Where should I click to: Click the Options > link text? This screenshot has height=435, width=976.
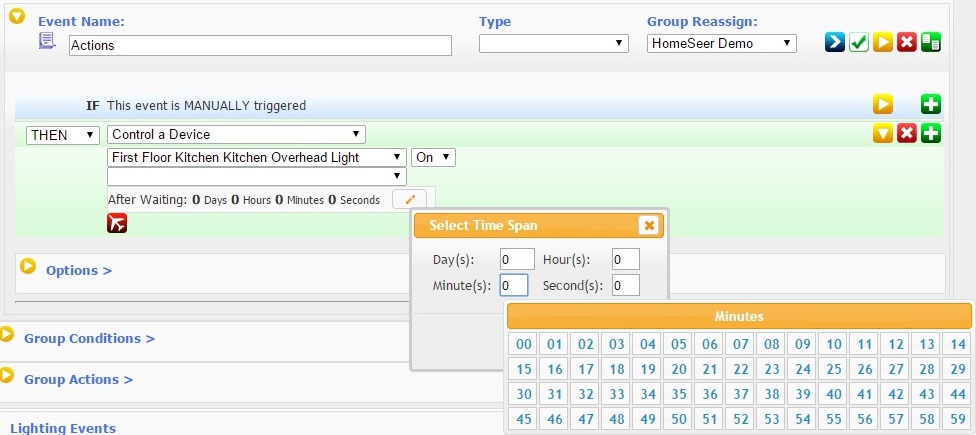(79, 271)
